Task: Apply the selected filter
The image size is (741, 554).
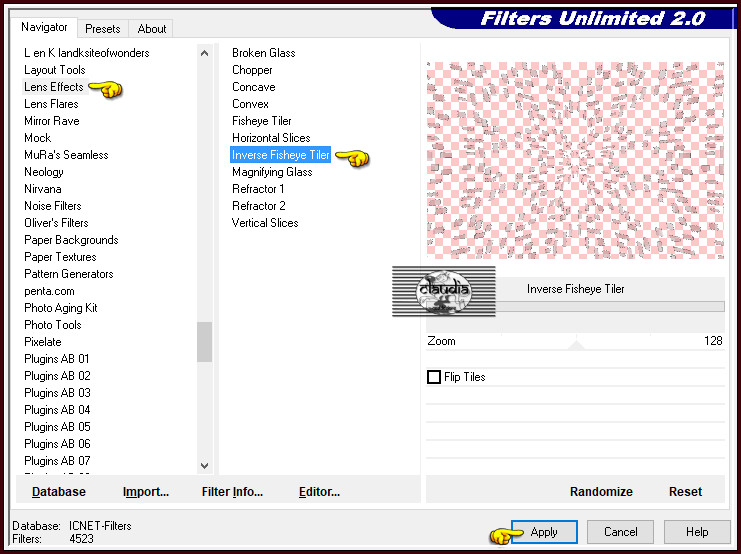Action: tap(544, 532)
